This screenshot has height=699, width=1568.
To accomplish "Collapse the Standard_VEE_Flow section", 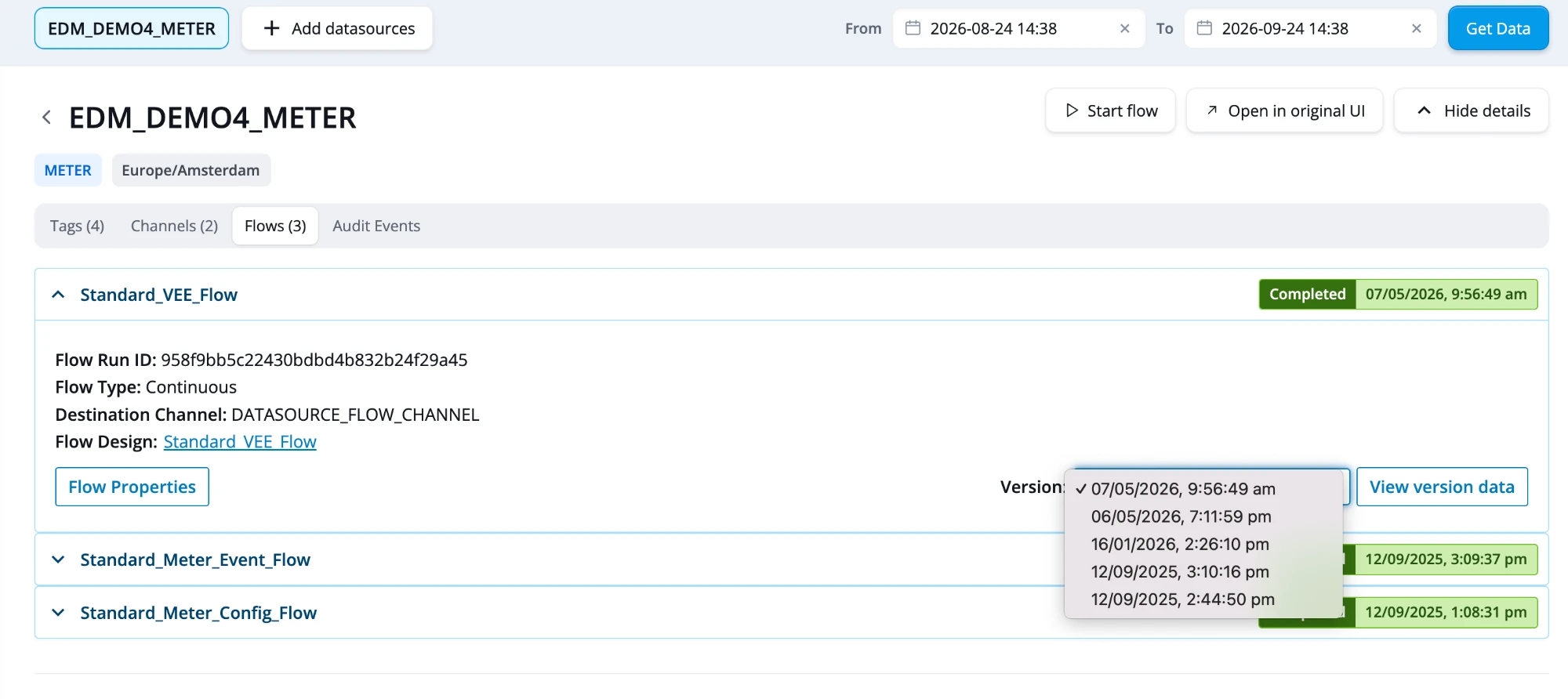I will tap(58, 295).
